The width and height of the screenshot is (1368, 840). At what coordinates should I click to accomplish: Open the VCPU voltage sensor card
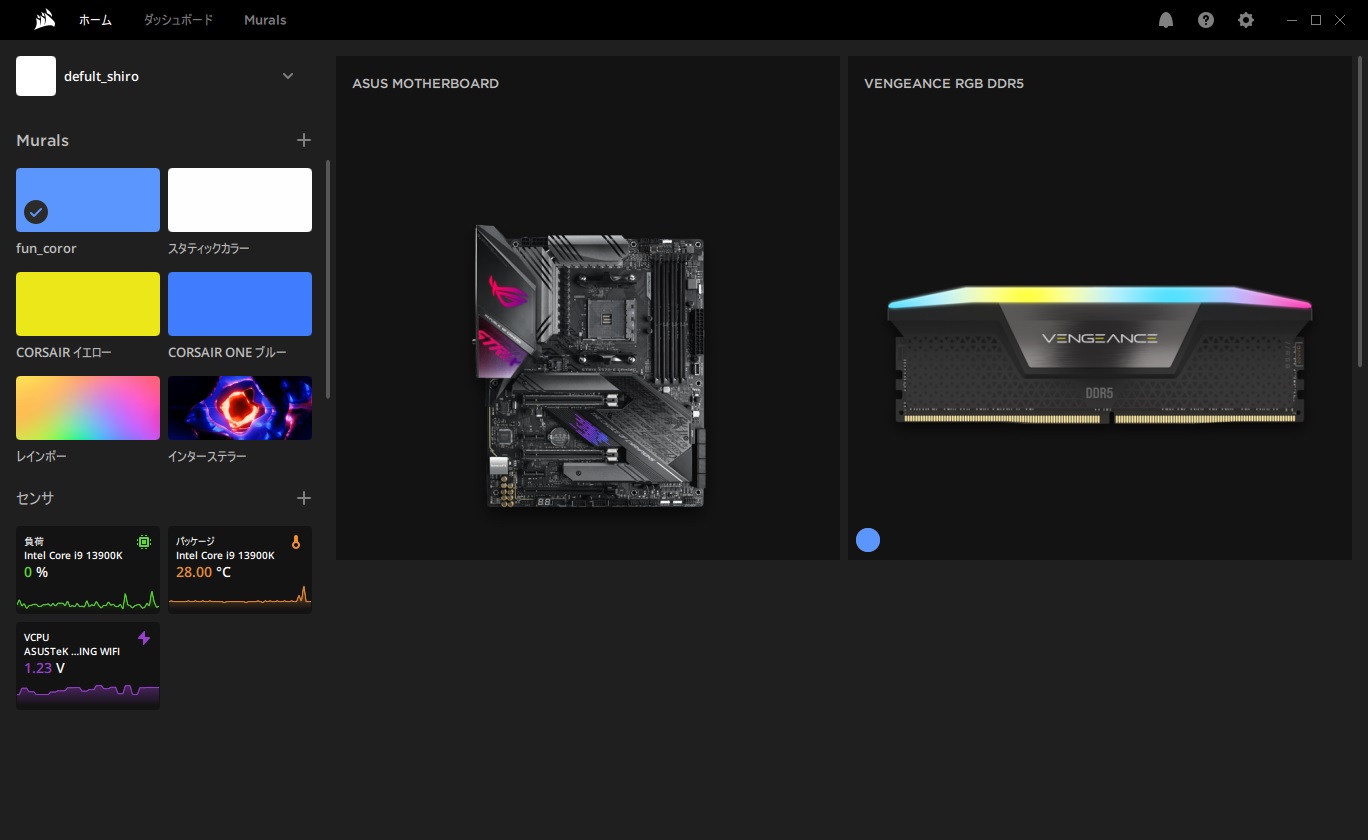pyautogui.click(x=88, y=666)
